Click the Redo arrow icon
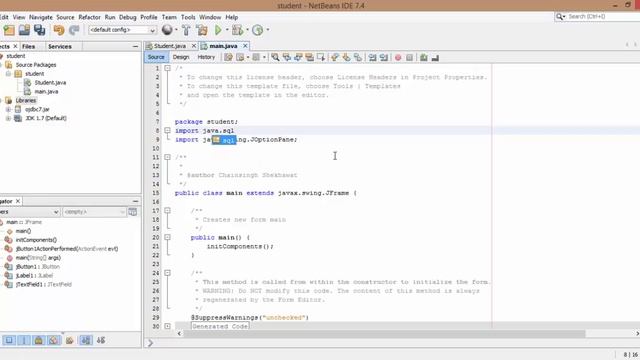Viewport: 640px width, 360px height. [x=74, y=30]
